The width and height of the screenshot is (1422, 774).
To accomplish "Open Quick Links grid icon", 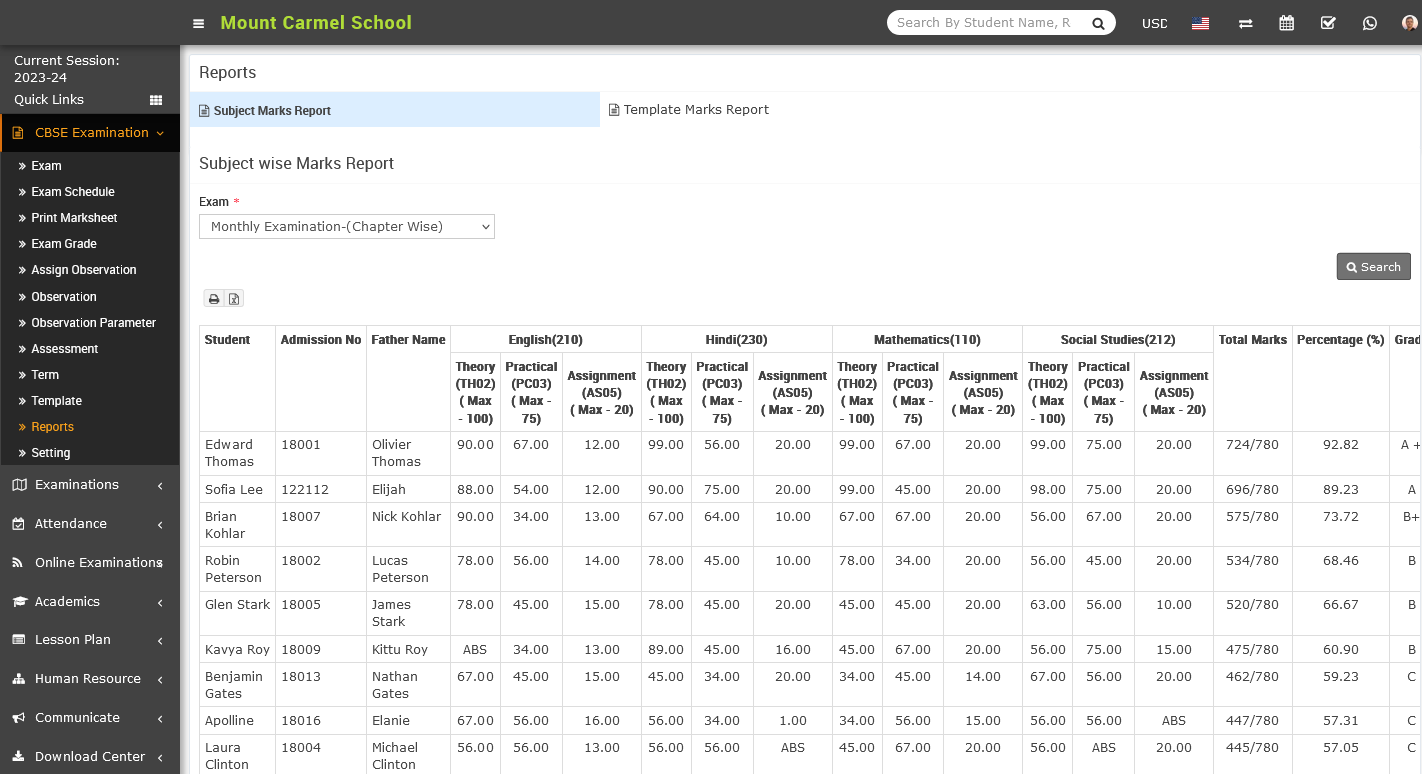I will [x=156, y=100].
